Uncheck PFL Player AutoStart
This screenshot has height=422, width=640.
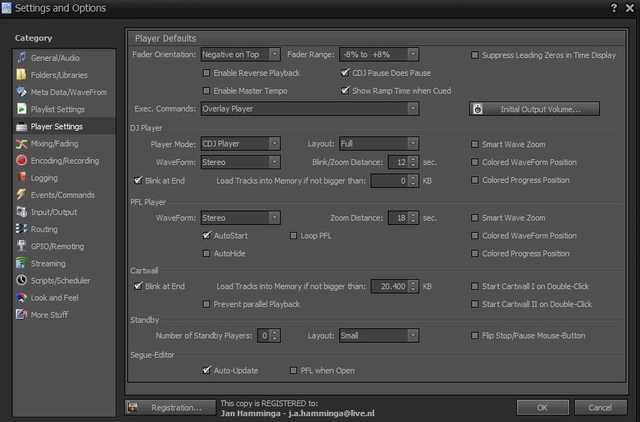207,235
